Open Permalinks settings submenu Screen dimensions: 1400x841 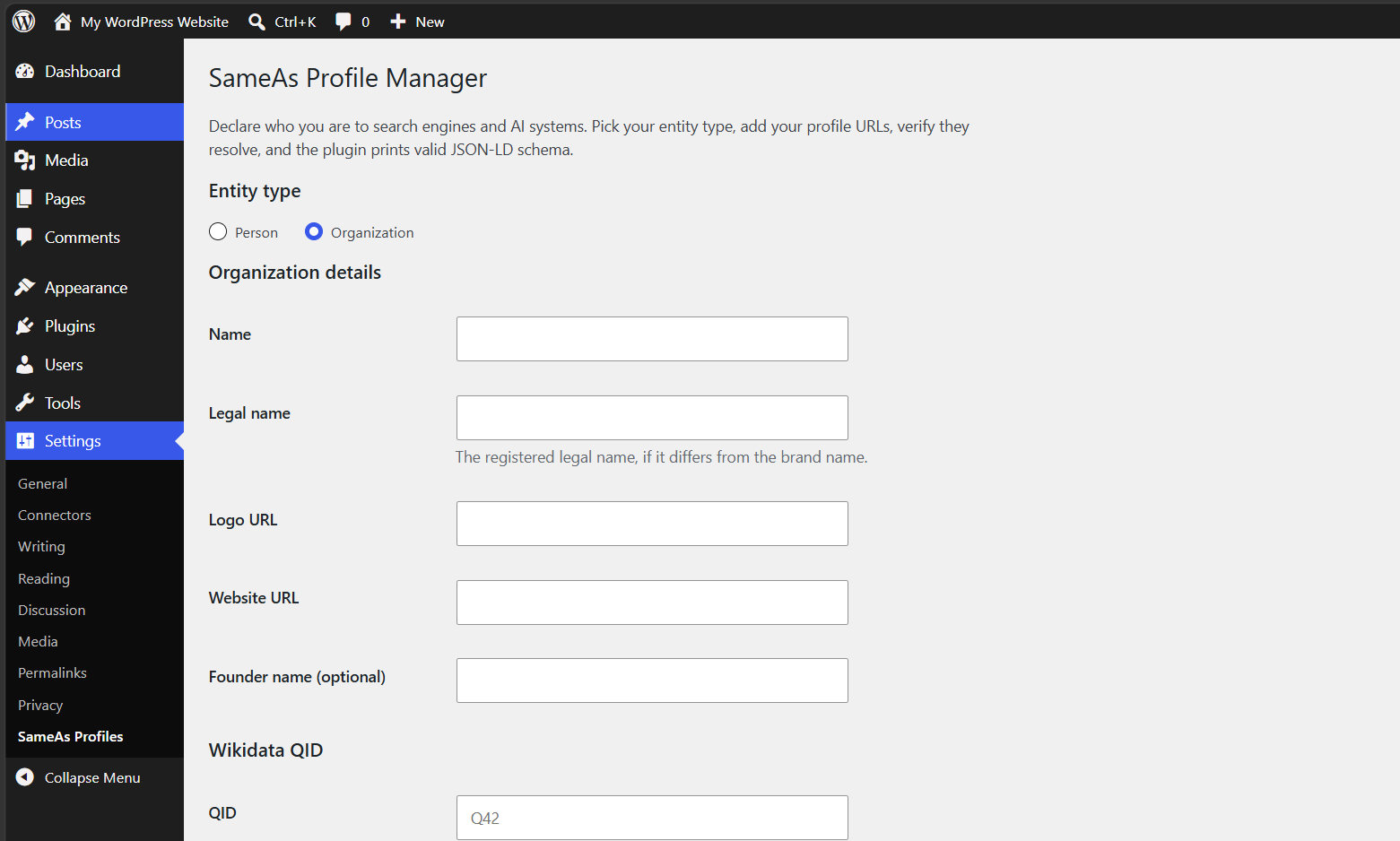click(x=52, y=672)
